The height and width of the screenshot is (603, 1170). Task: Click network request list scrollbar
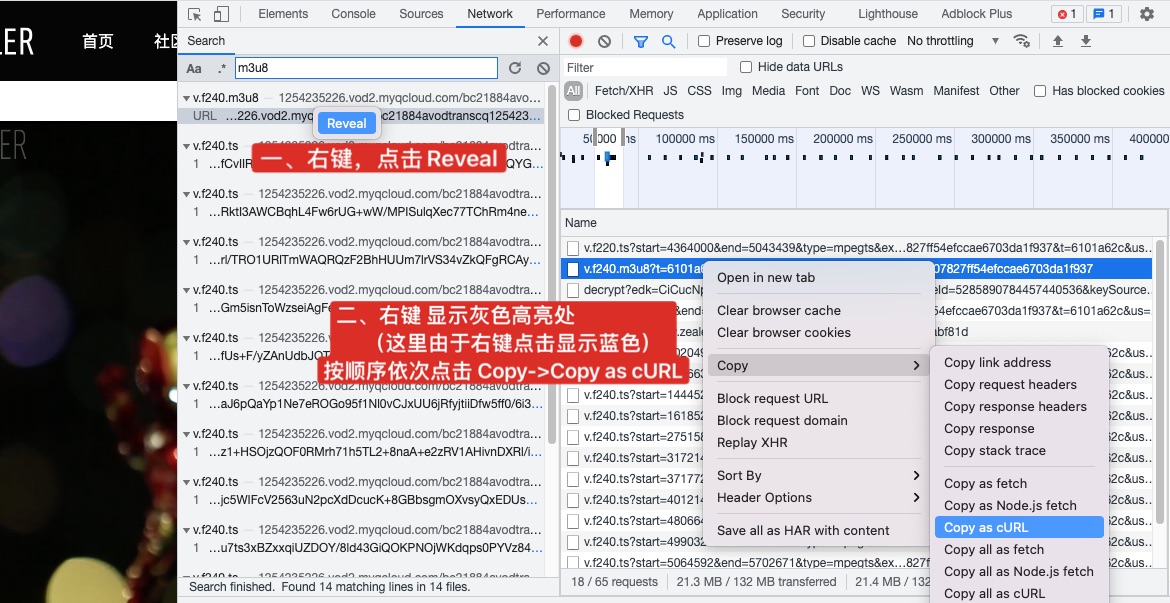[1160, 381]
